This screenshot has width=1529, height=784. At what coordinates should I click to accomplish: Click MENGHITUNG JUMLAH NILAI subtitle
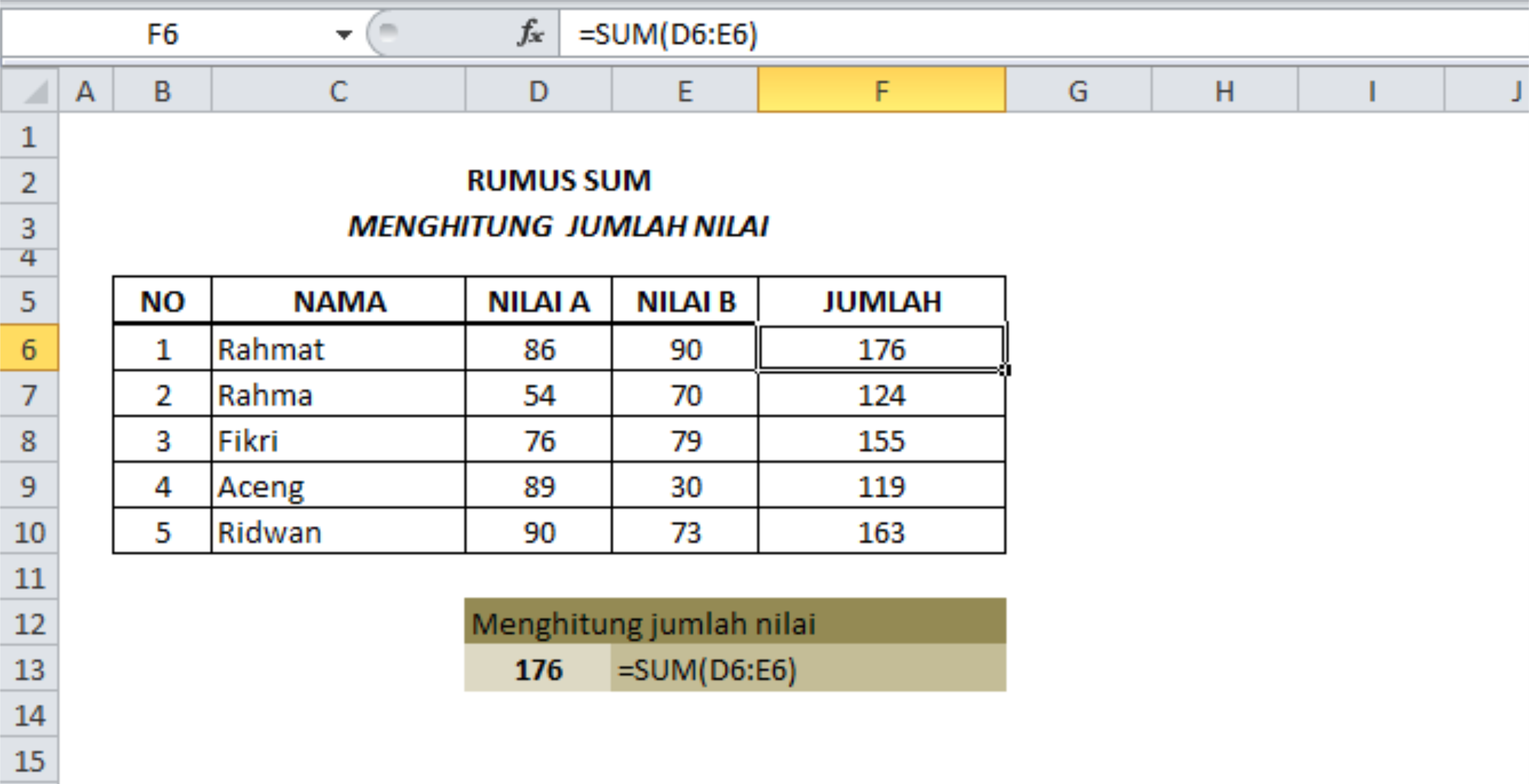[x=558, y=226]
